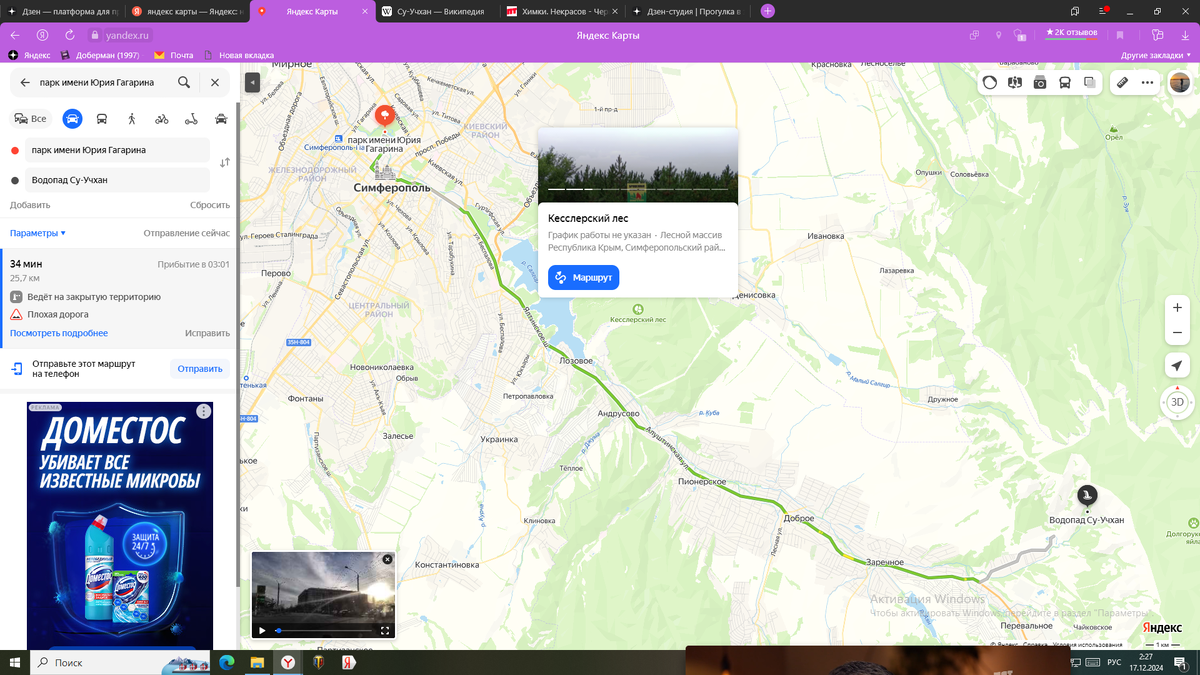Bookmark the page with ribbon icon
Viewport: 1200px width, 675px height.
tap(1120, 35)
